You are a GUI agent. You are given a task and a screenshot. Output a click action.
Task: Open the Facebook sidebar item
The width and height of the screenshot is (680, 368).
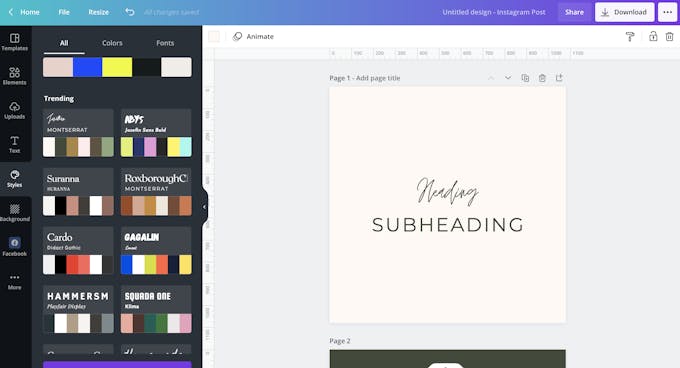(15, 247)
